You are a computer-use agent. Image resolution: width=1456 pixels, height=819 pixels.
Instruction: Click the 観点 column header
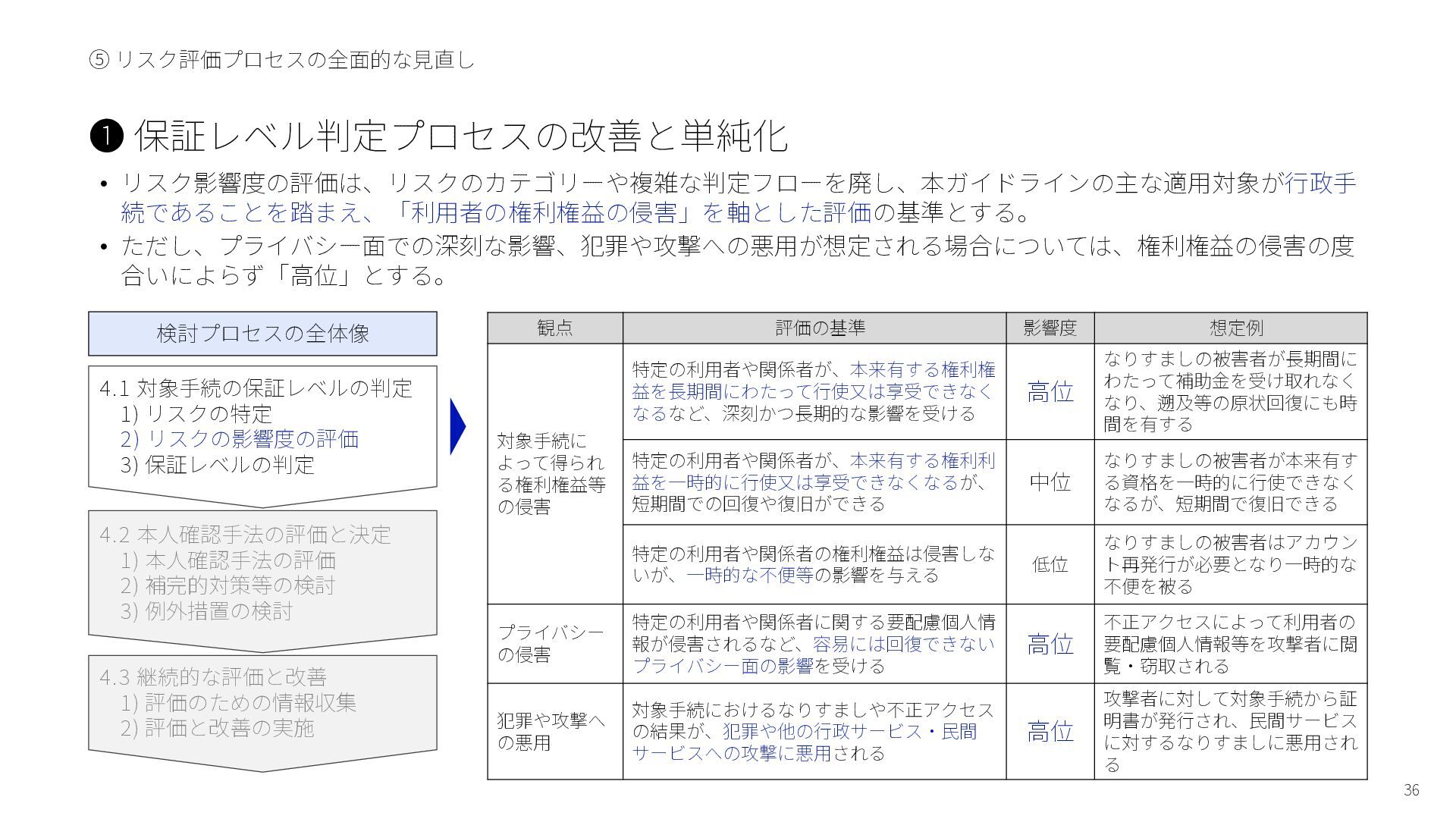pyautogui.click(x=554, y=328)
